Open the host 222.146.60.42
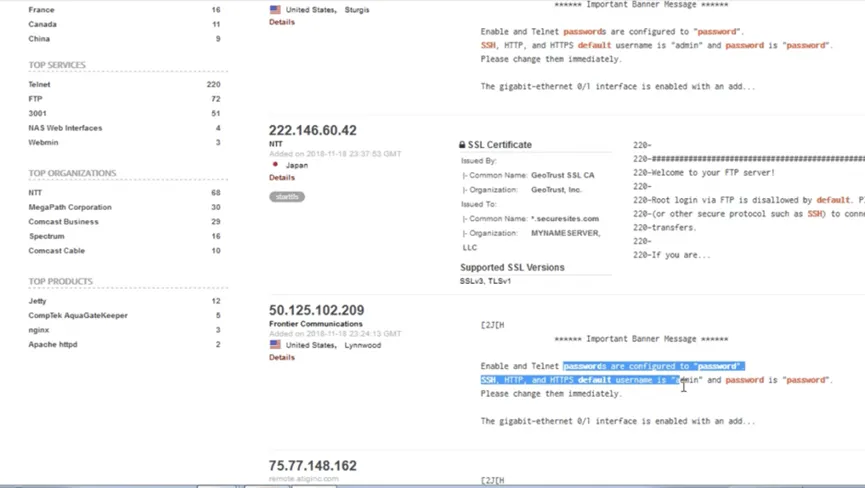865x488 pixels. click(313, 130)
